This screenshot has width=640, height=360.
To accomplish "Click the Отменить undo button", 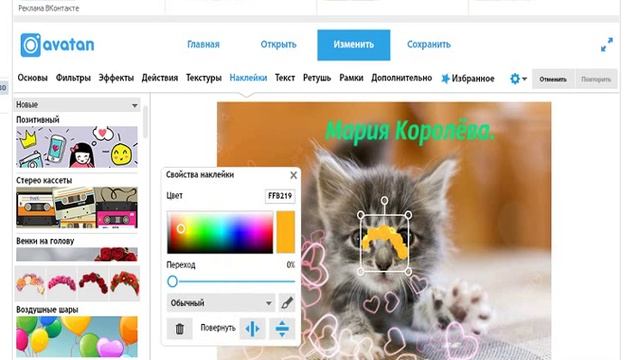I will click(x=553, y=79).
